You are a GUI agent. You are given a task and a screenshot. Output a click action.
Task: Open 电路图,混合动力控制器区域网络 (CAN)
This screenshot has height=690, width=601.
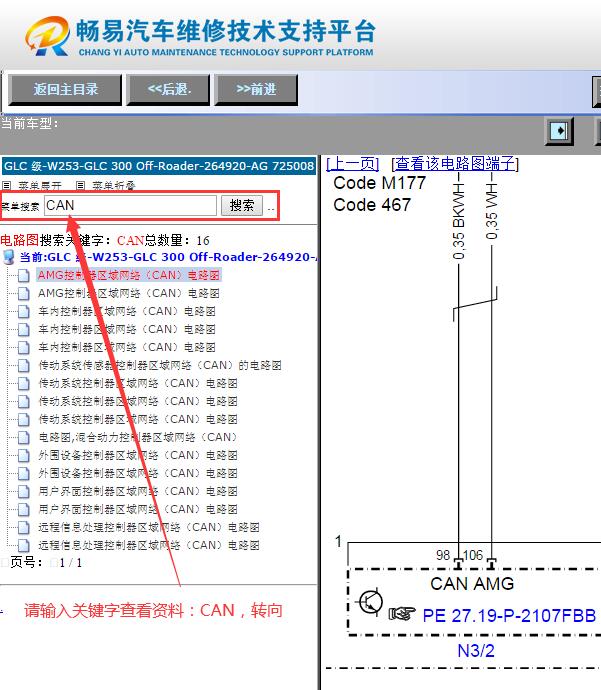(138, 437)
